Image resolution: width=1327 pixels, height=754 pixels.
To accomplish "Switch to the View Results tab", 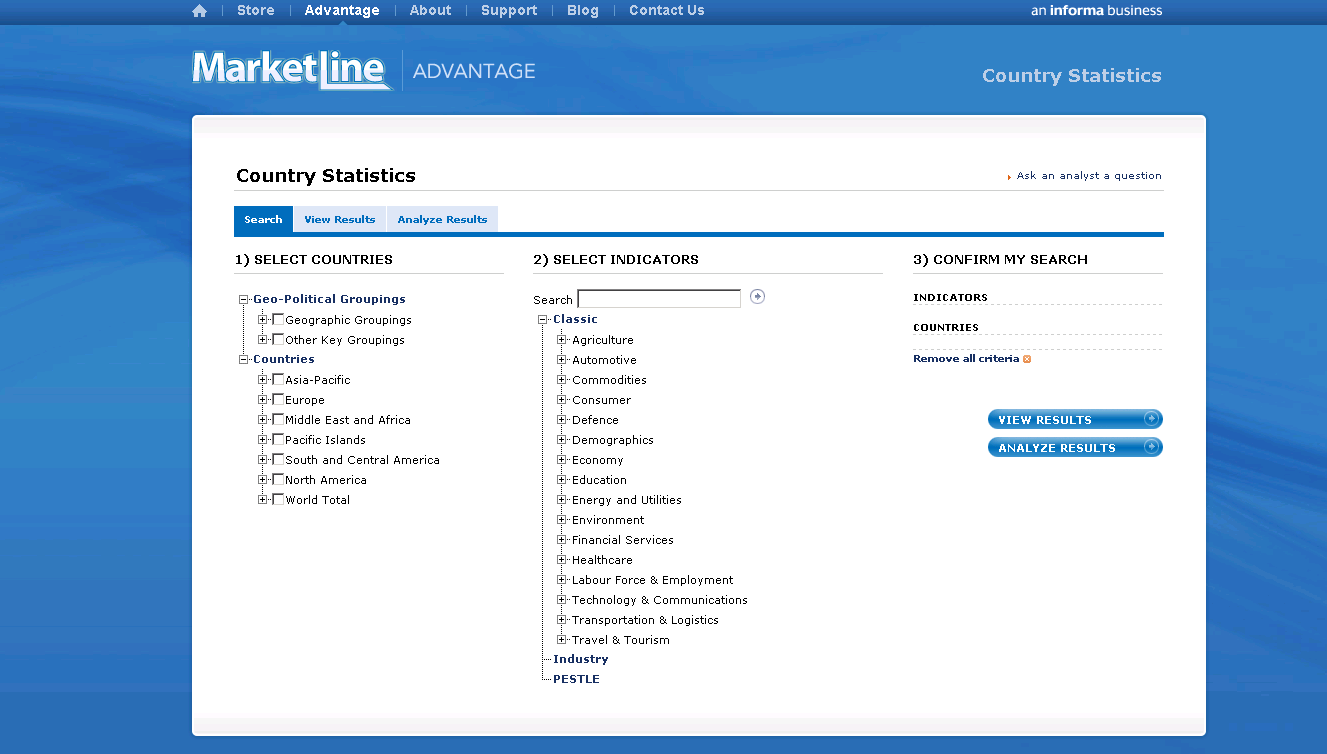I will point(340,219).
